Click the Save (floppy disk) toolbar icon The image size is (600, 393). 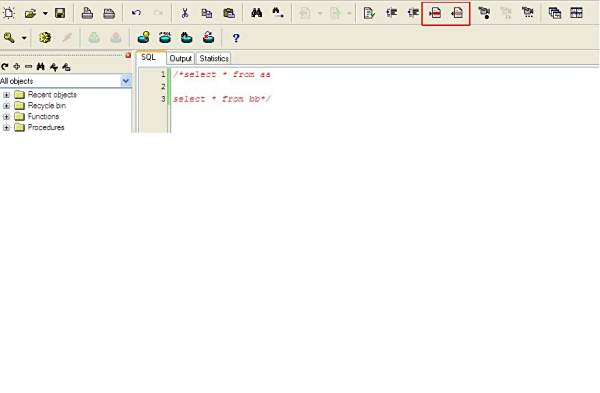(60, 13)
